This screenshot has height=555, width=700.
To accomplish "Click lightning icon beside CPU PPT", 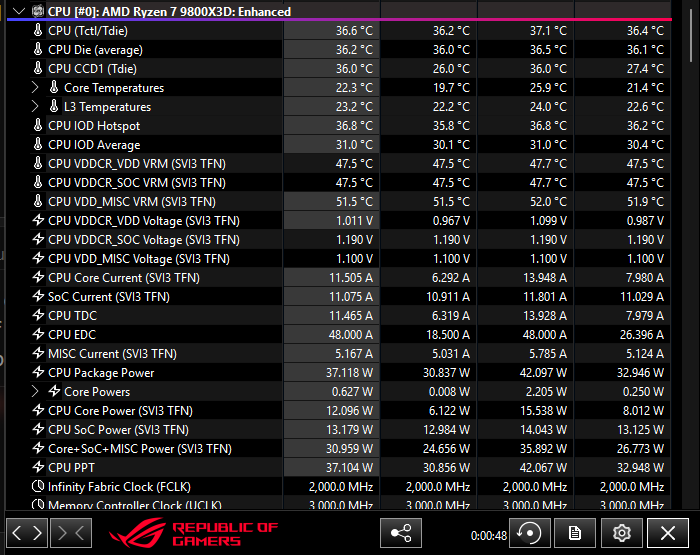I will tap(38, 467).
